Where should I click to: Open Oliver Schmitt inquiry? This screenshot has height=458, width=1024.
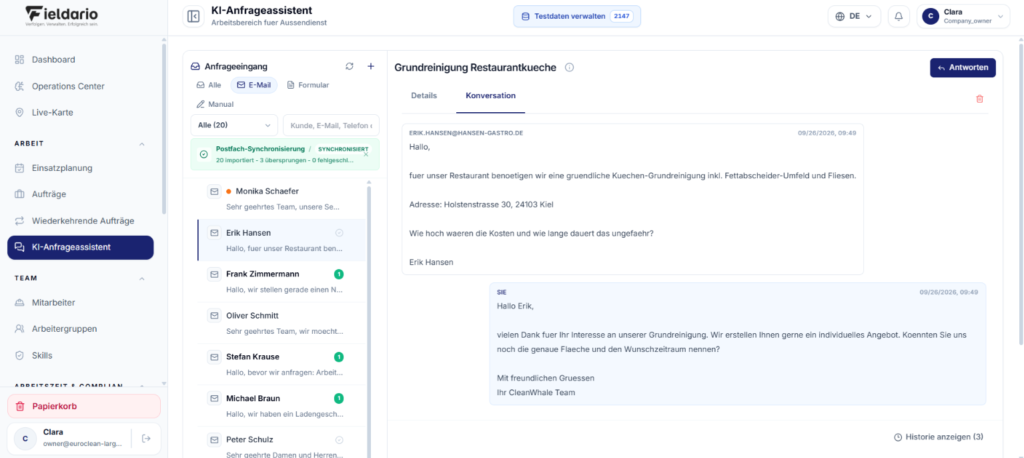point(281,323)
